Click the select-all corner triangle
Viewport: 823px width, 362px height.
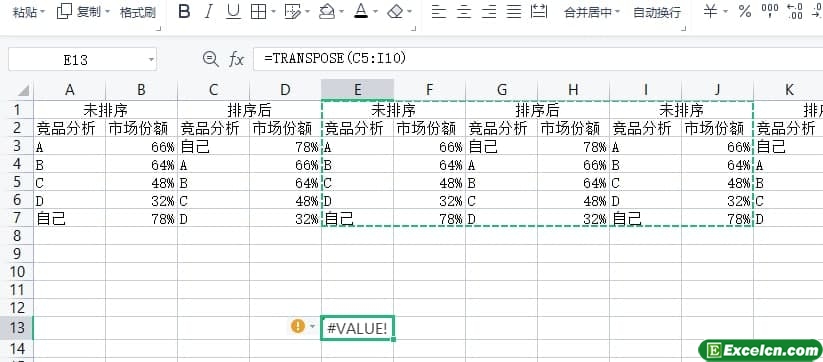23,90
